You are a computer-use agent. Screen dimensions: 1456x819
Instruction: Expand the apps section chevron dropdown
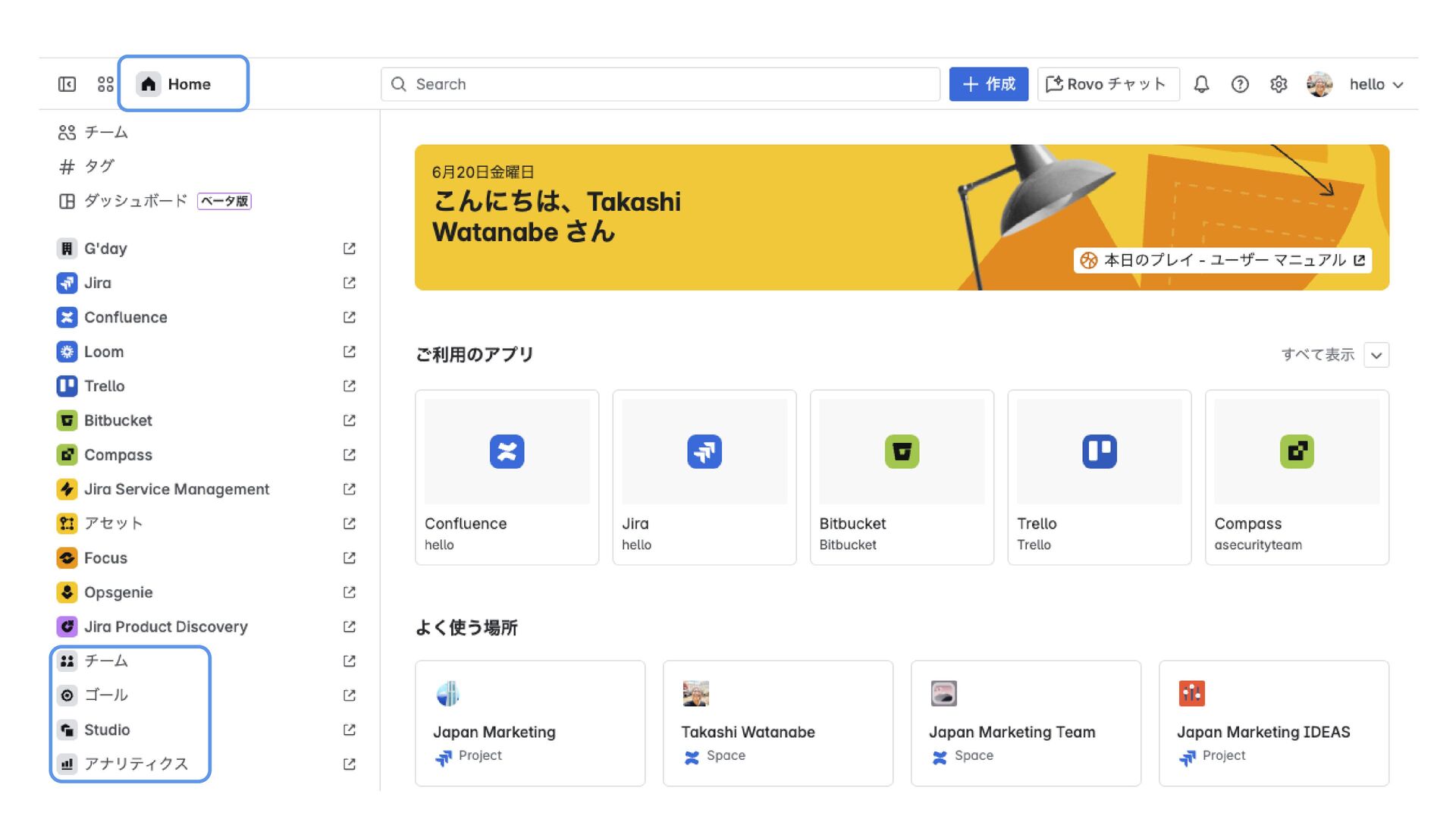click(x=1376, y=355)
